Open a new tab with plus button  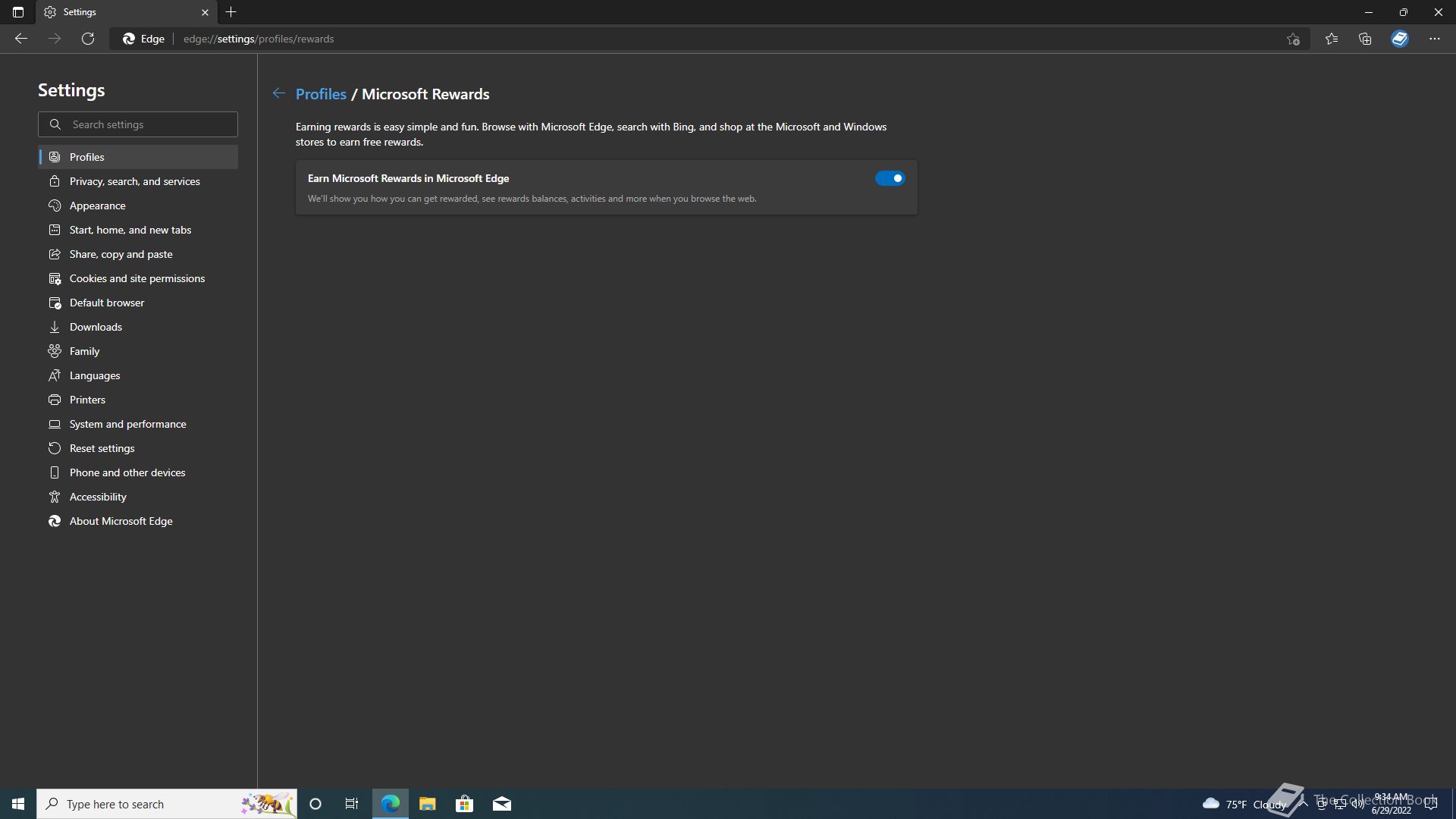click(231, 12)
